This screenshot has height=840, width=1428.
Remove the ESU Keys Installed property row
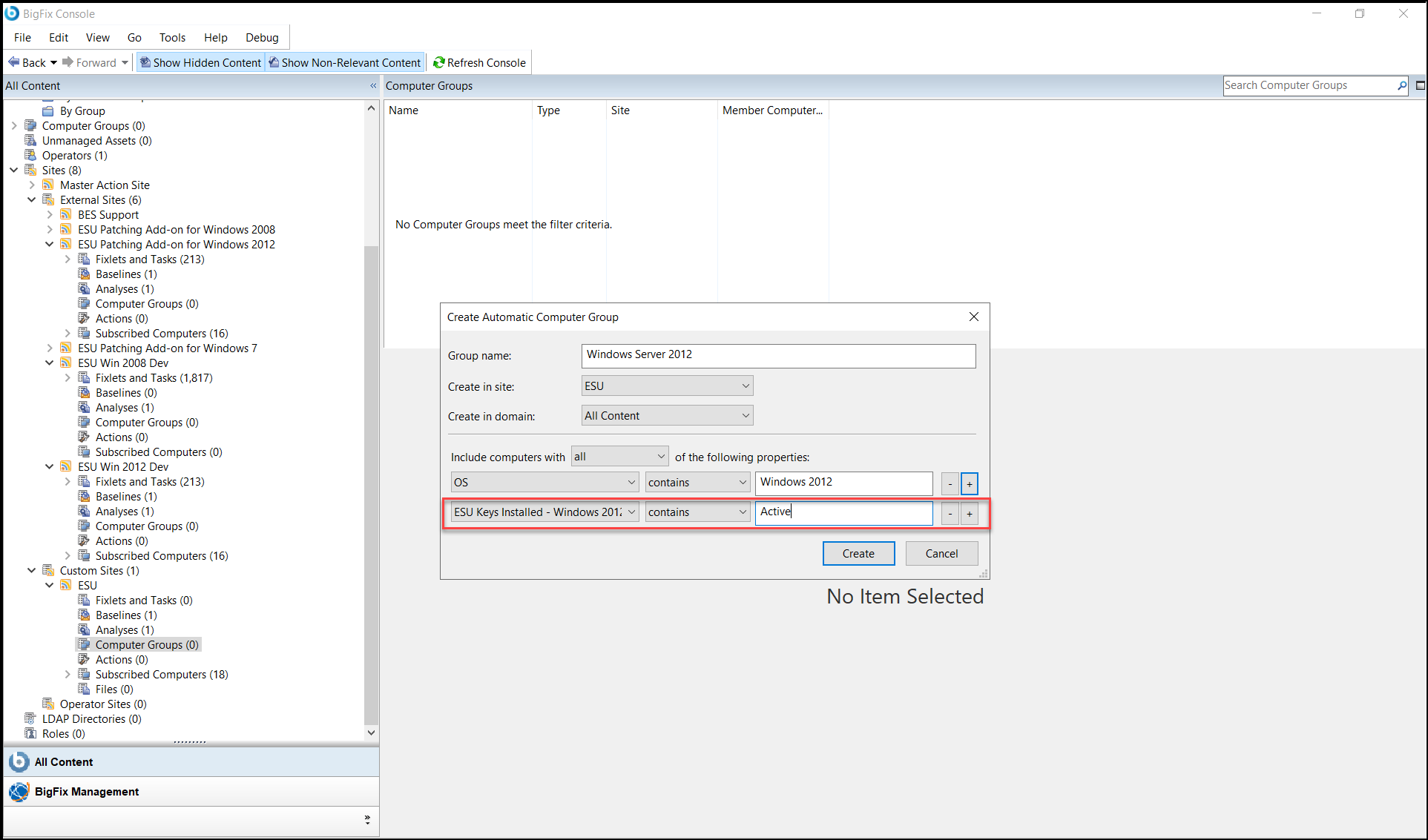[x=950, y=513]
